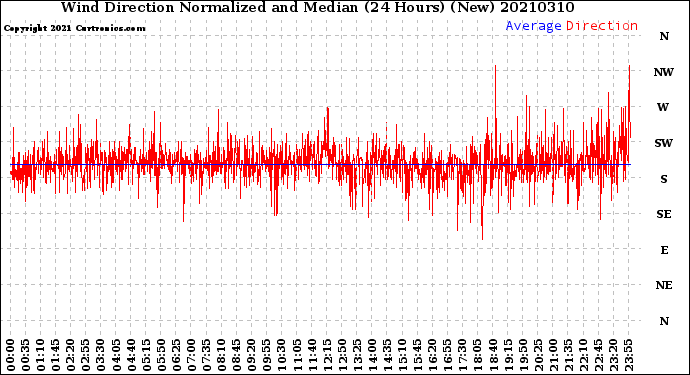
Task: Click the '22:10' time label
Action: click(x=583, y=355)
